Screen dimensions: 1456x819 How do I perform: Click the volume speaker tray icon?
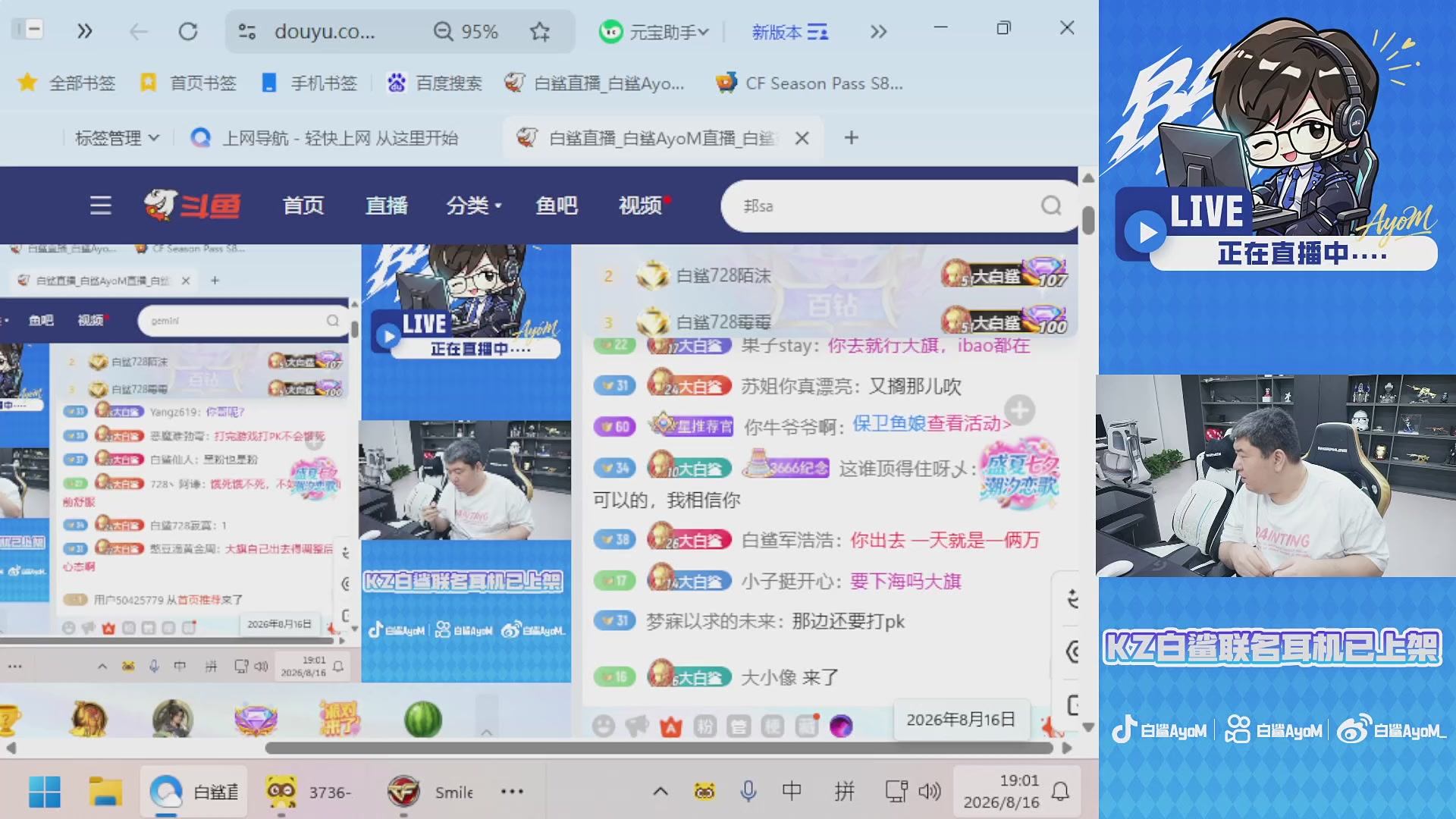pyautogui.click(x=930, y=792)
